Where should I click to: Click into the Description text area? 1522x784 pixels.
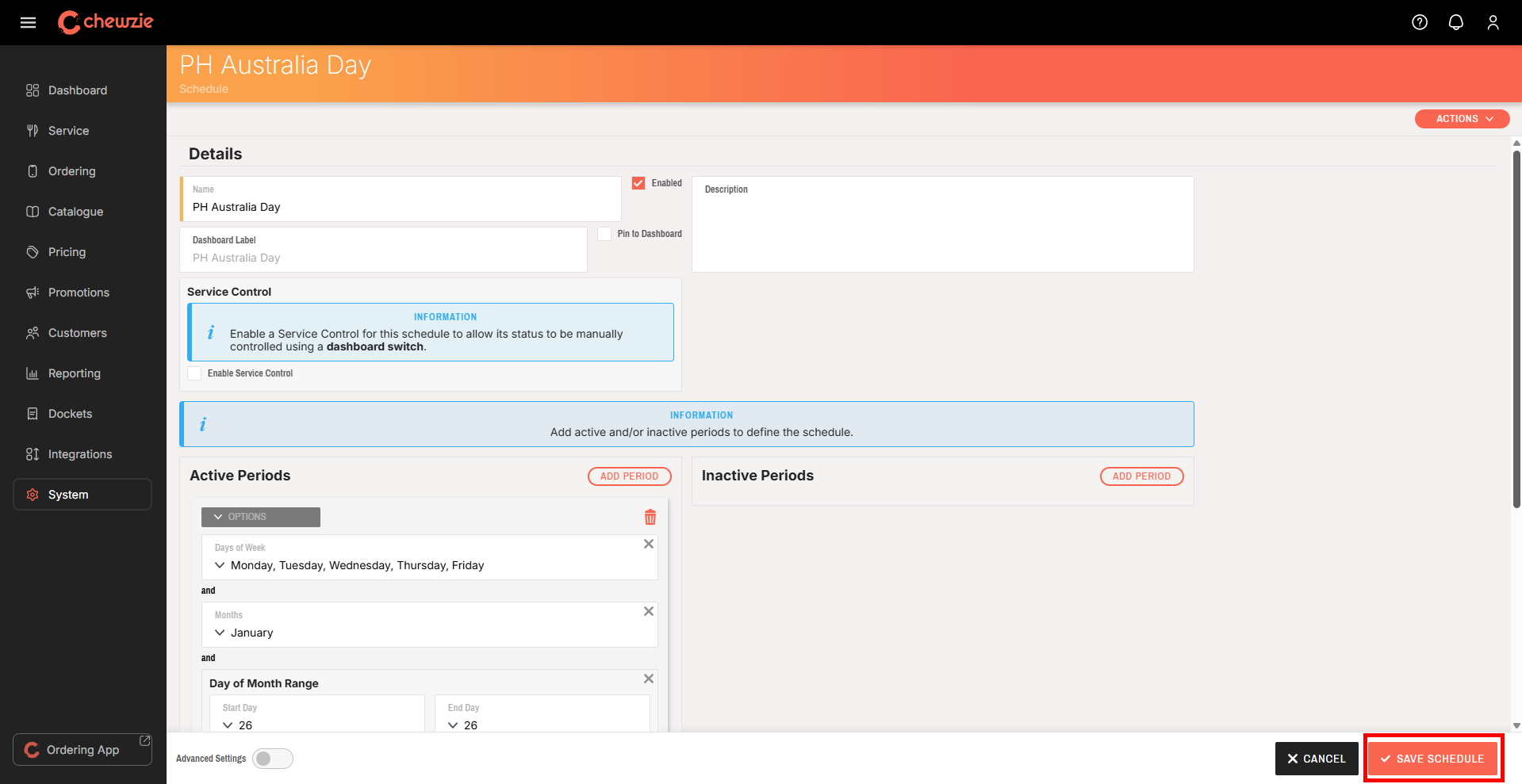pyautogui.click(x=943, y=224)
